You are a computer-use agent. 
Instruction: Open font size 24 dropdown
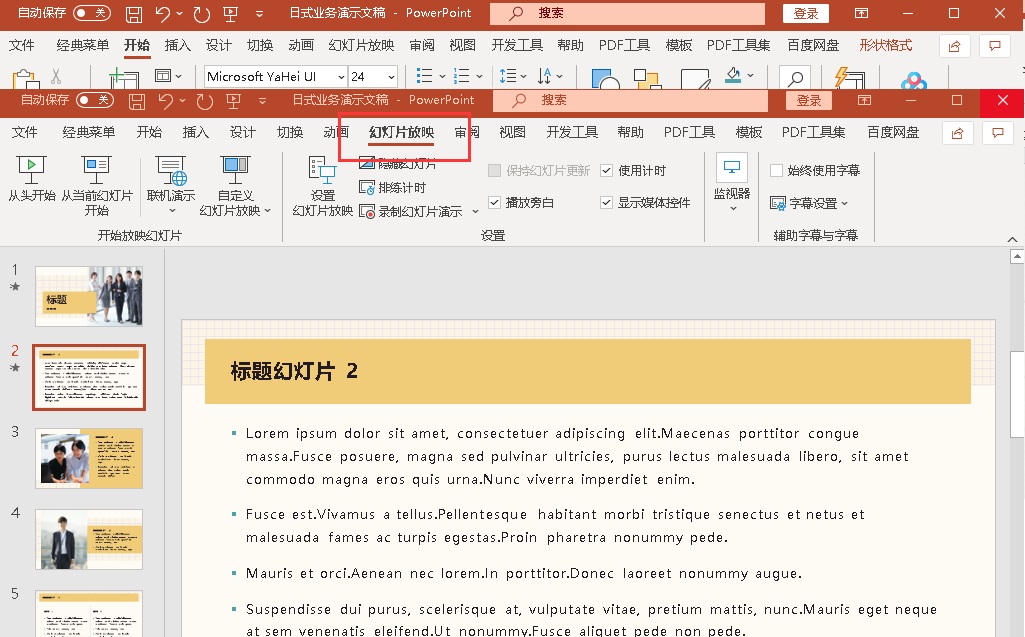pyautogui.click(x=391, y=77)
